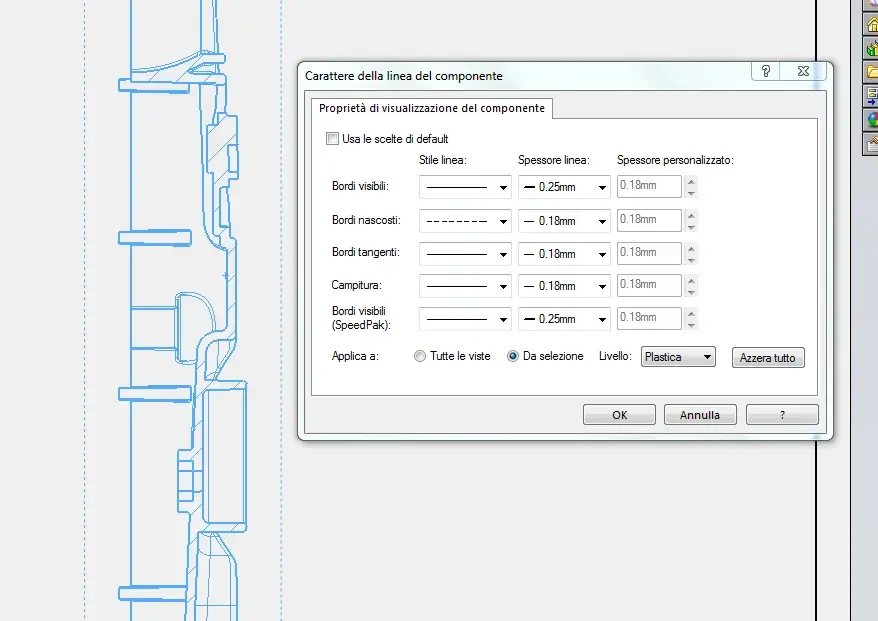Select the 'Tutte le viste' radio option
This screenshot has width=878, height=621.
420,356
